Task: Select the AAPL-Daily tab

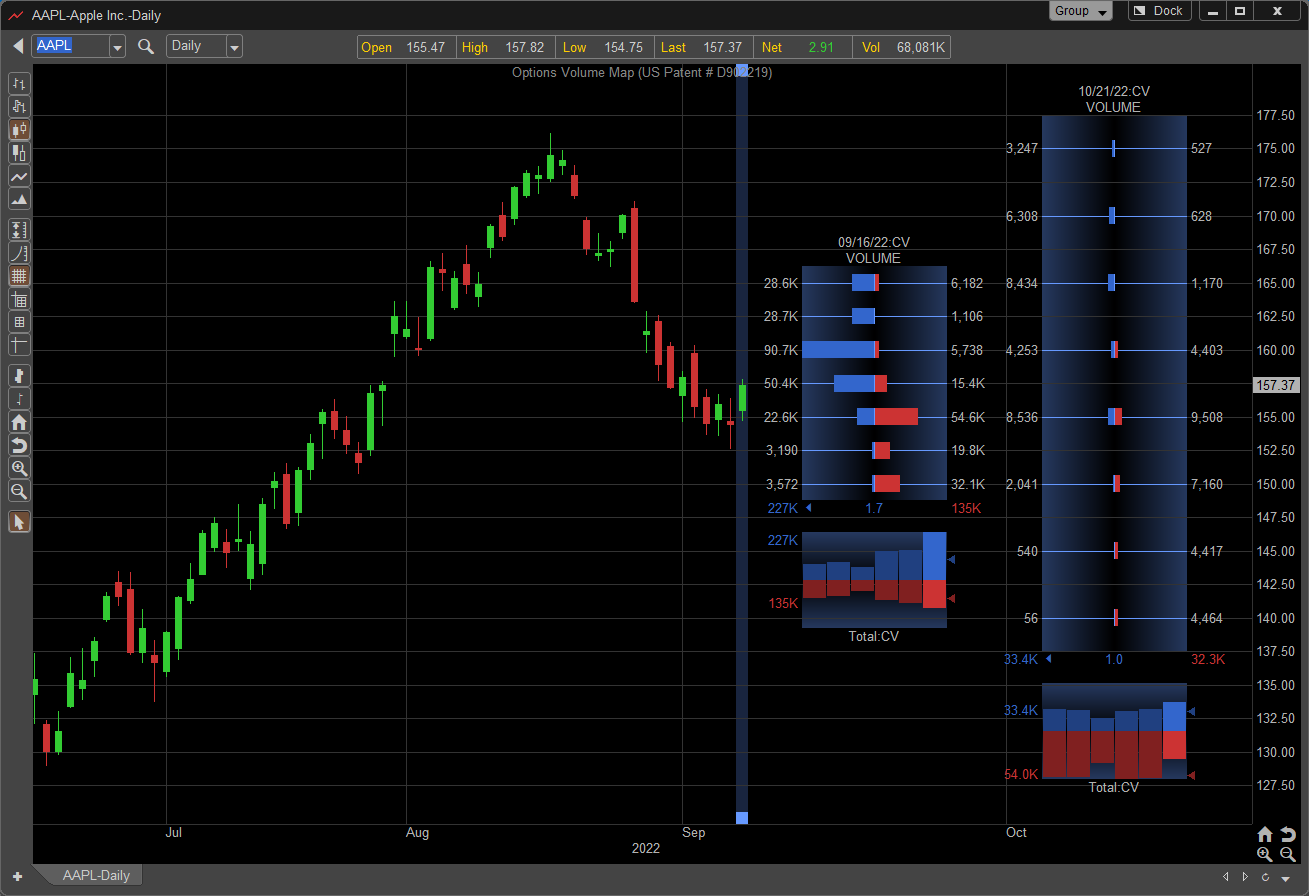Action: pos(96,875)
